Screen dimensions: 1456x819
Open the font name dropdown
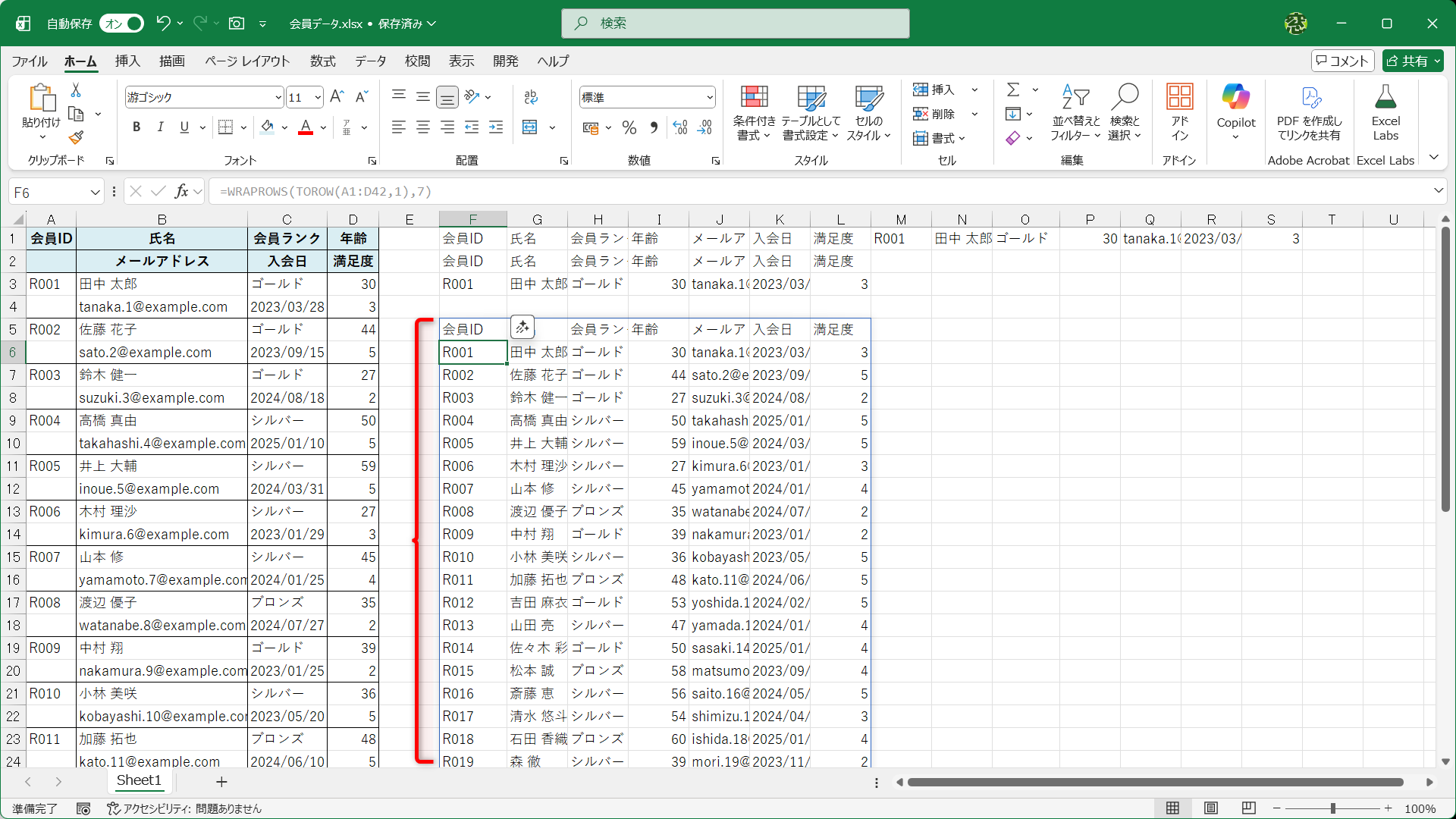click(278, 98)
